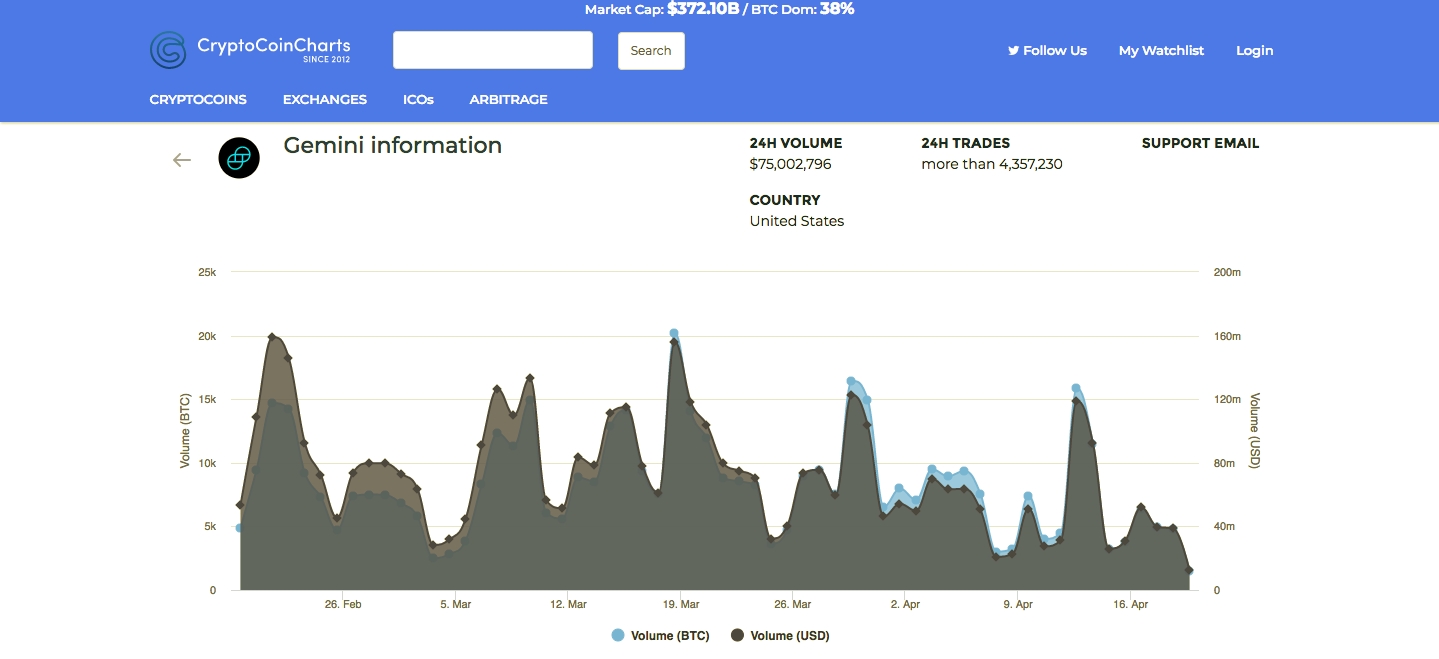
Task: Click the vertical Volume (USD) axis title
Action: coord(1256,431)
